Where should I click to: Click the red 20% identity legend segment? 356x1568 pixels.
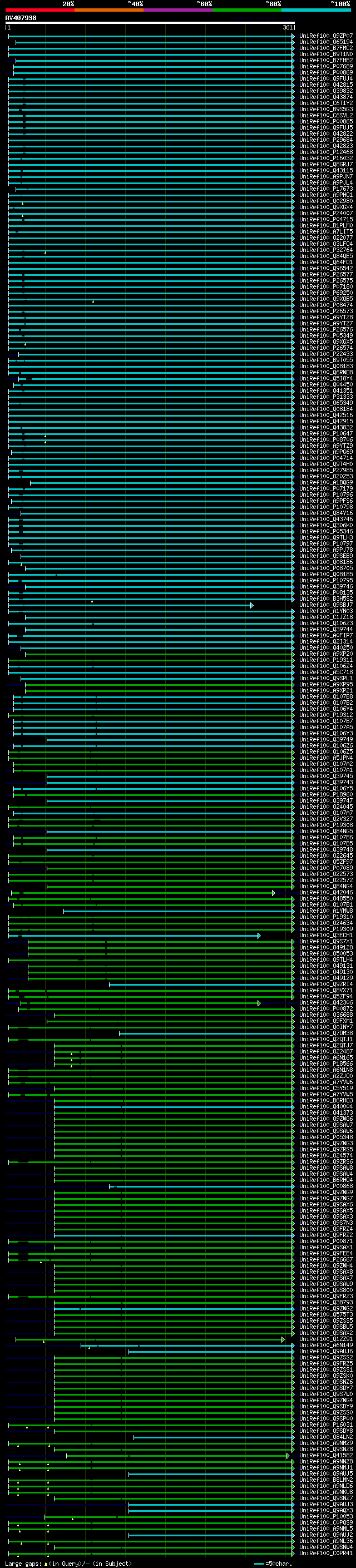[39, 10]
